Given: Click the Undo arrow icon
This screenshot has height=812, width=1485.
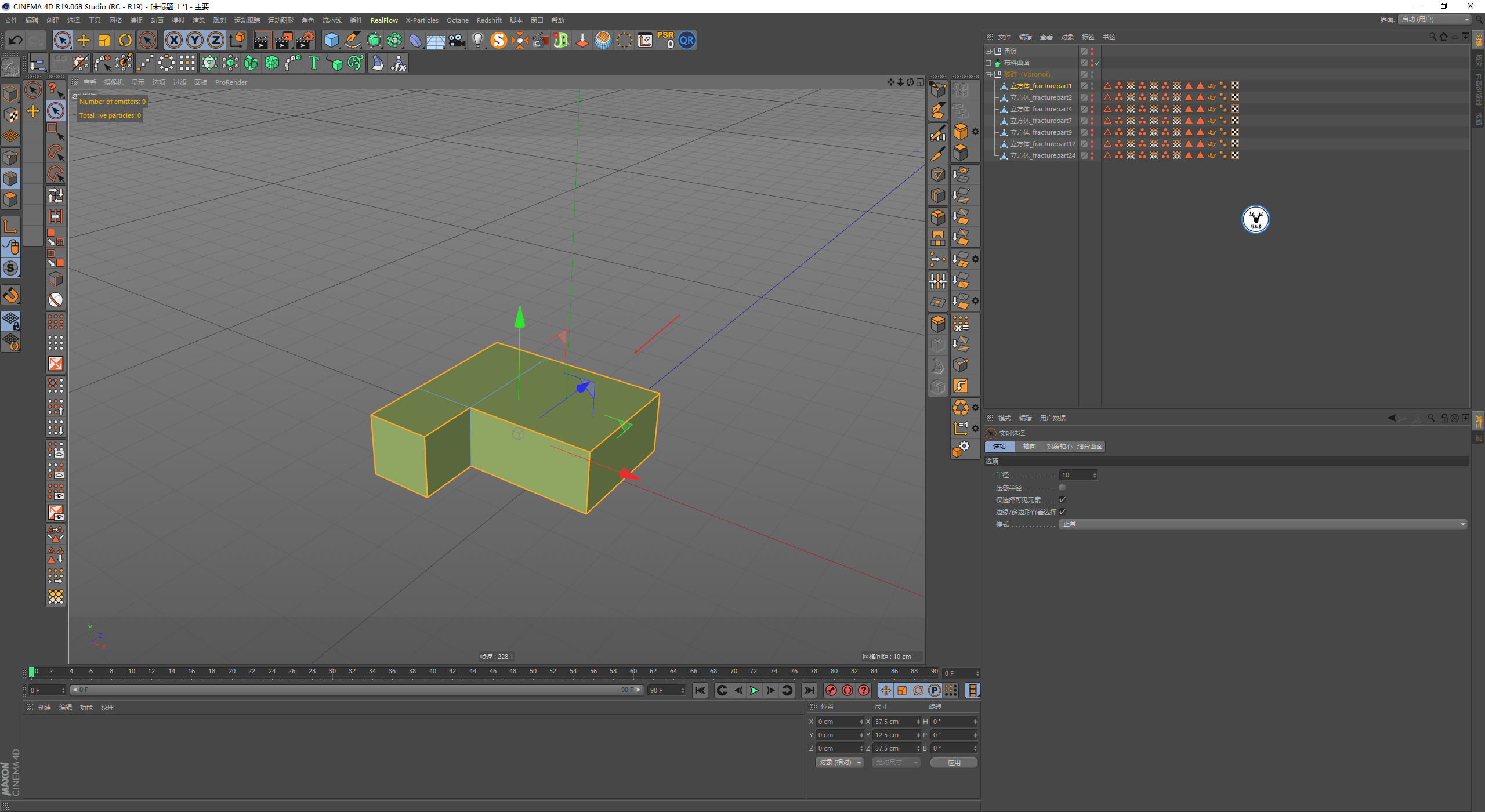Looking at the screenshot, I should pos(16,40).
